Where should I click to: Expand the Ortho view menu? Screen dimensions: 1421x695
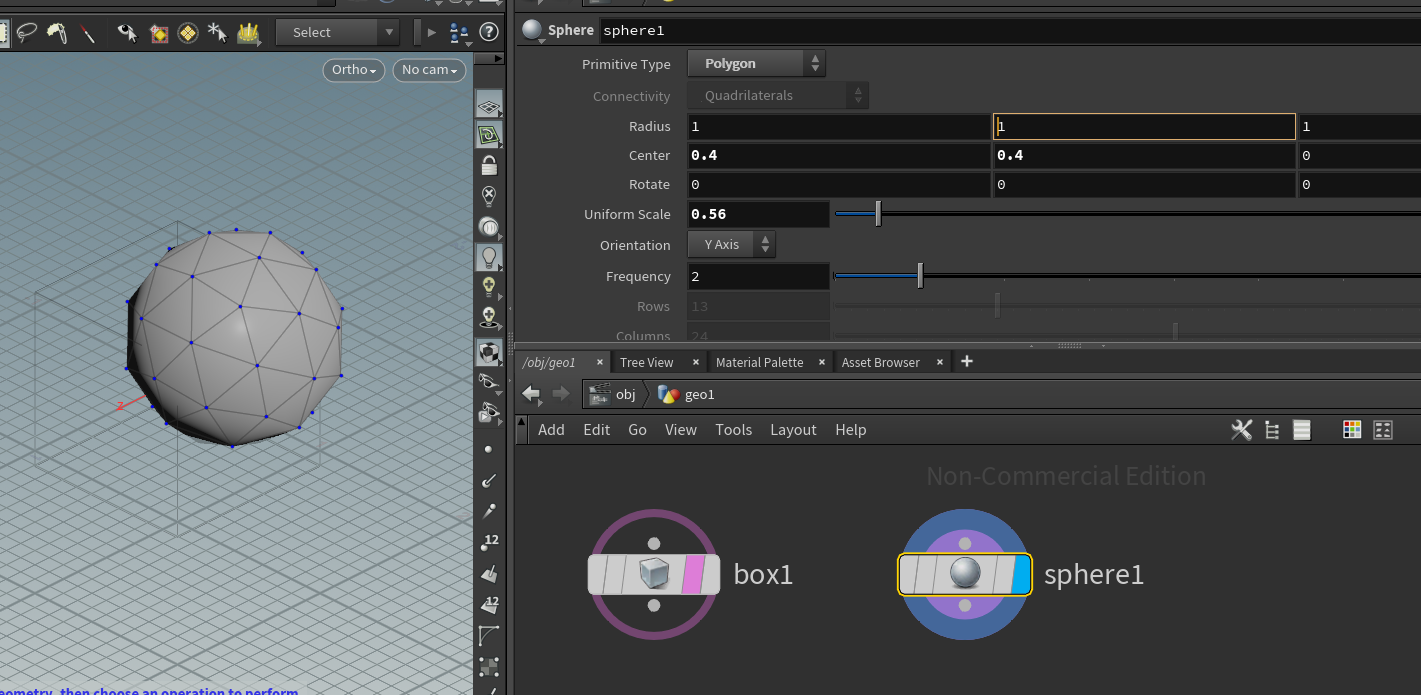(354, 70)
